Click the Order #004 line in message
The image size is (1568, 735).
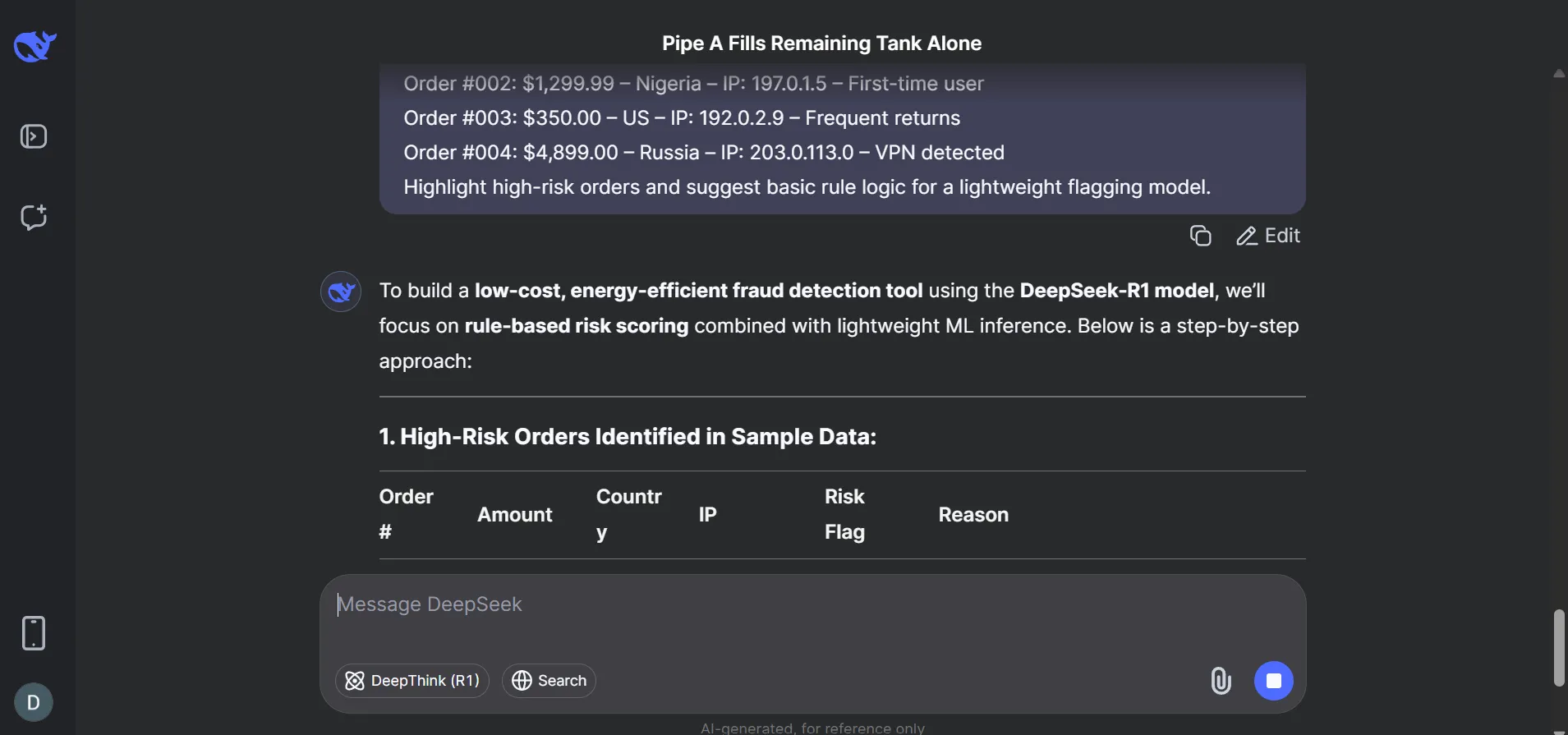coord(704,153)
